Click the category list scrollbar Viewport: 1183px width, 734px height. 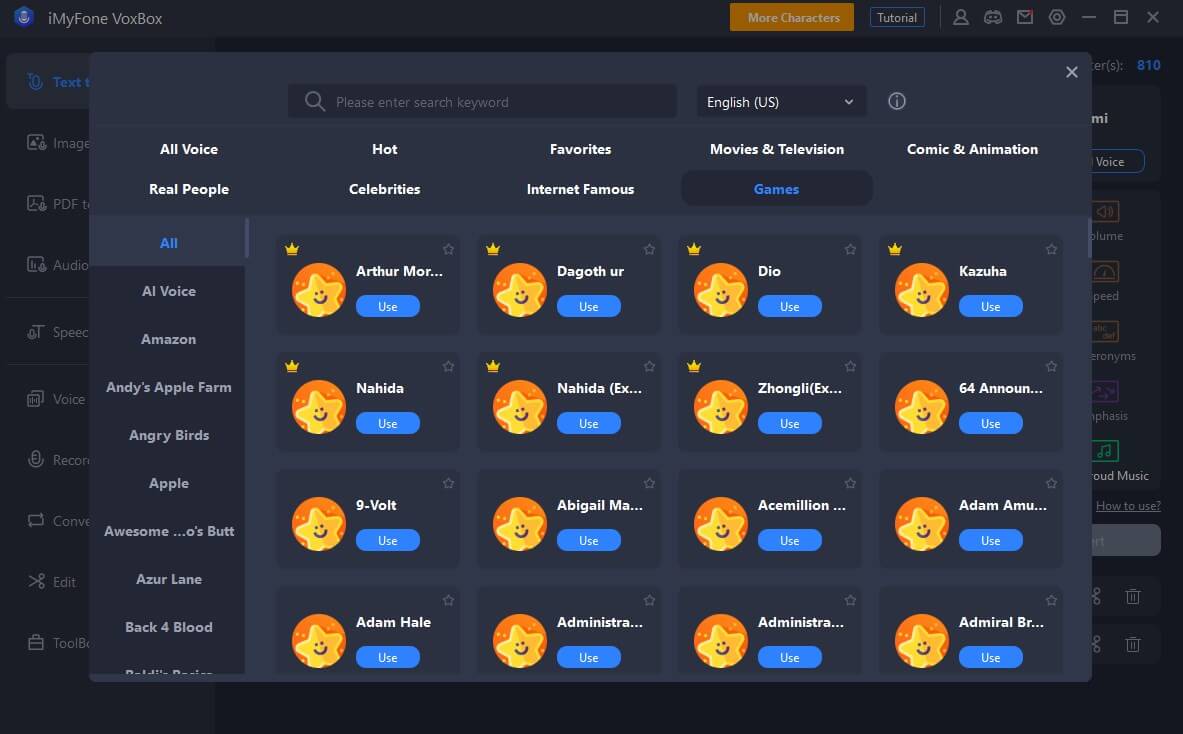[247, 238]
